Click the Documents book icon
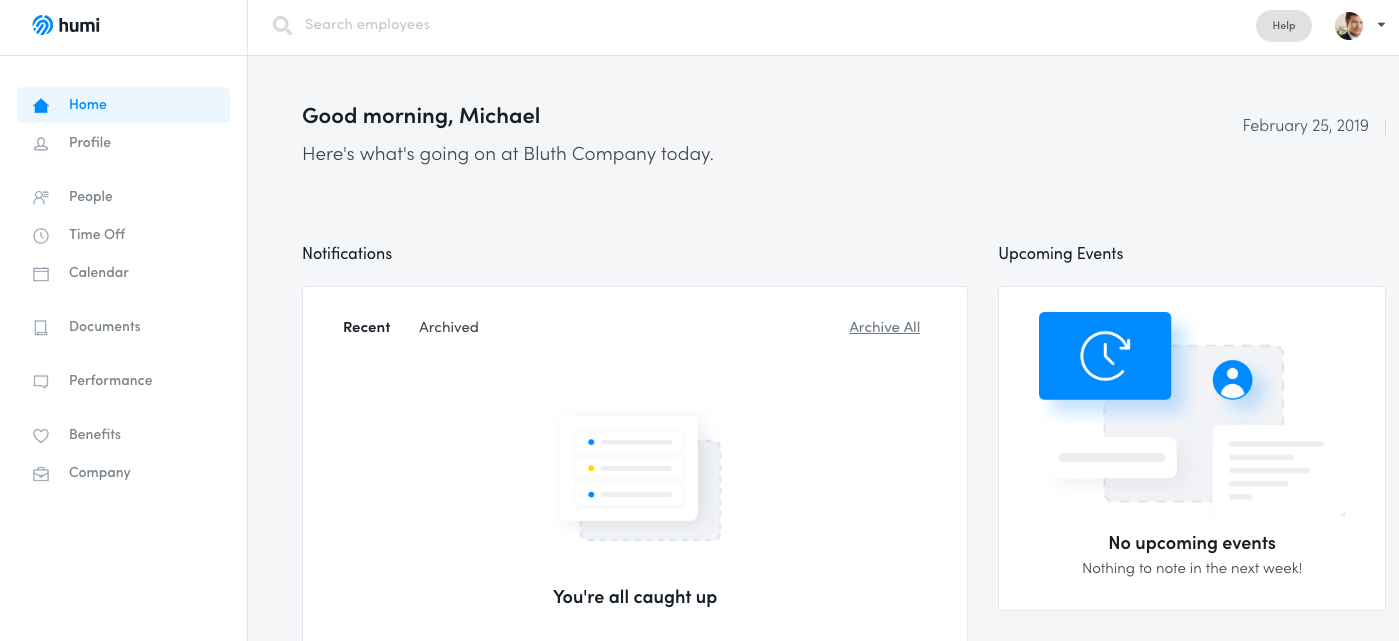 coord(41,327)
